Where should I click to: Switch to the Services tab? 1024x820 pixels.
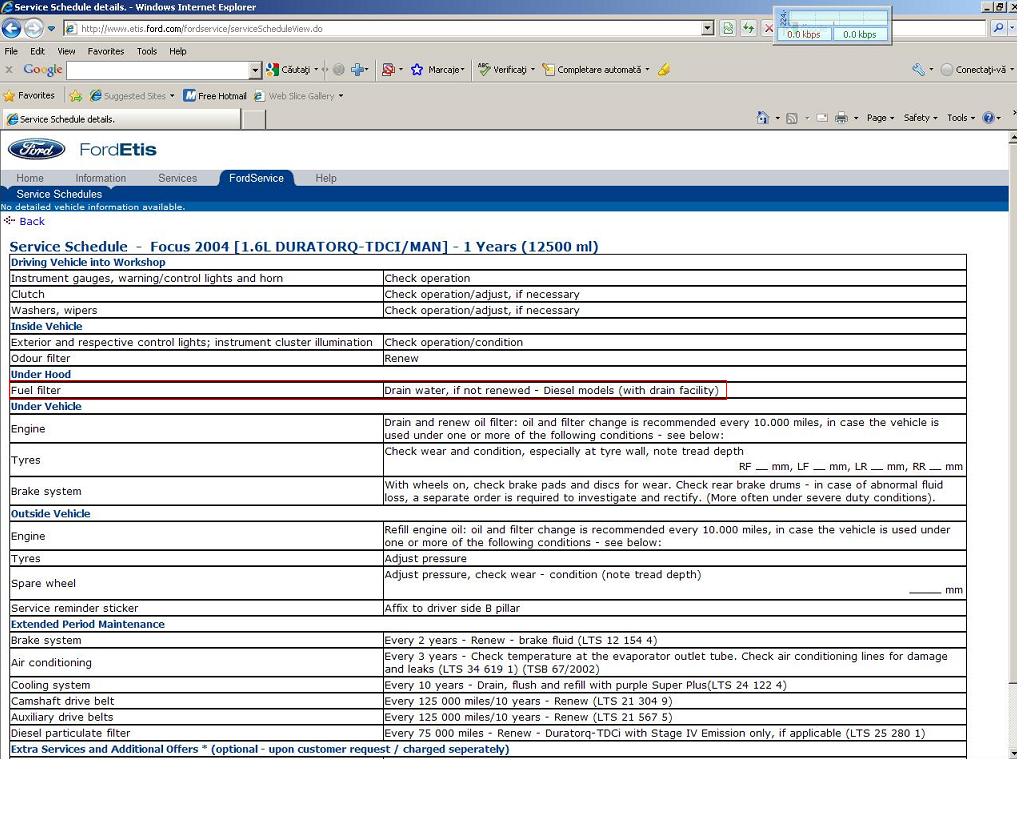tap(177, 178)
